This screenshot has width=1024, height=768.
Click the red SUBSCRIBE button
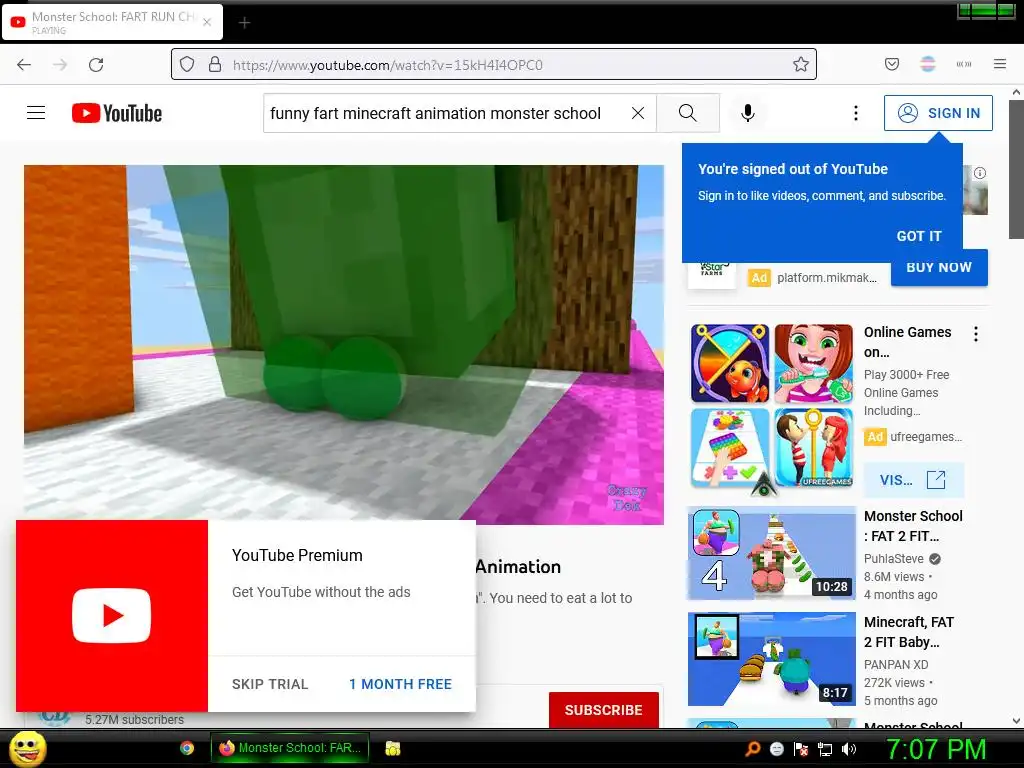[603, 710]
